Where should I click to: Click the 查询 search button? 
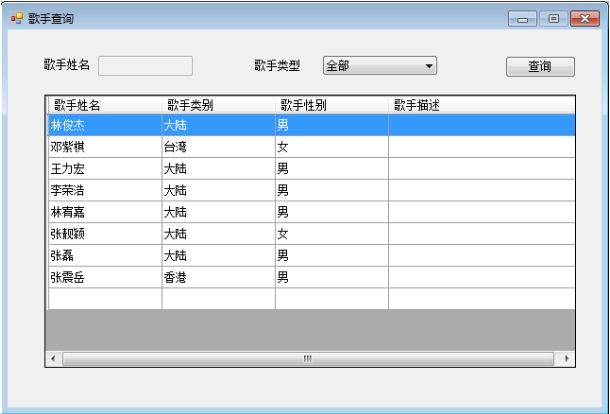coord(540,67)
